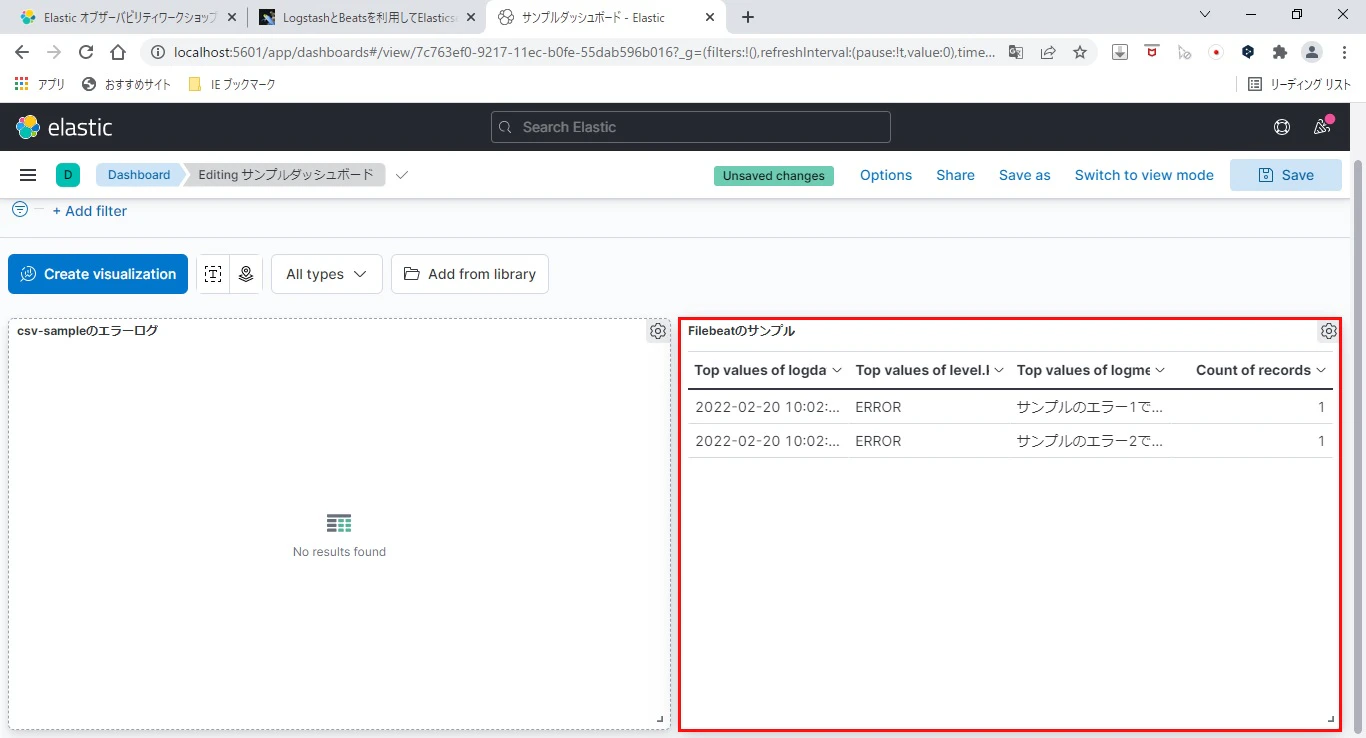This screenshot has width=1366, height=738.
Task: Open a new browser tab
Action: click(748, 17)
